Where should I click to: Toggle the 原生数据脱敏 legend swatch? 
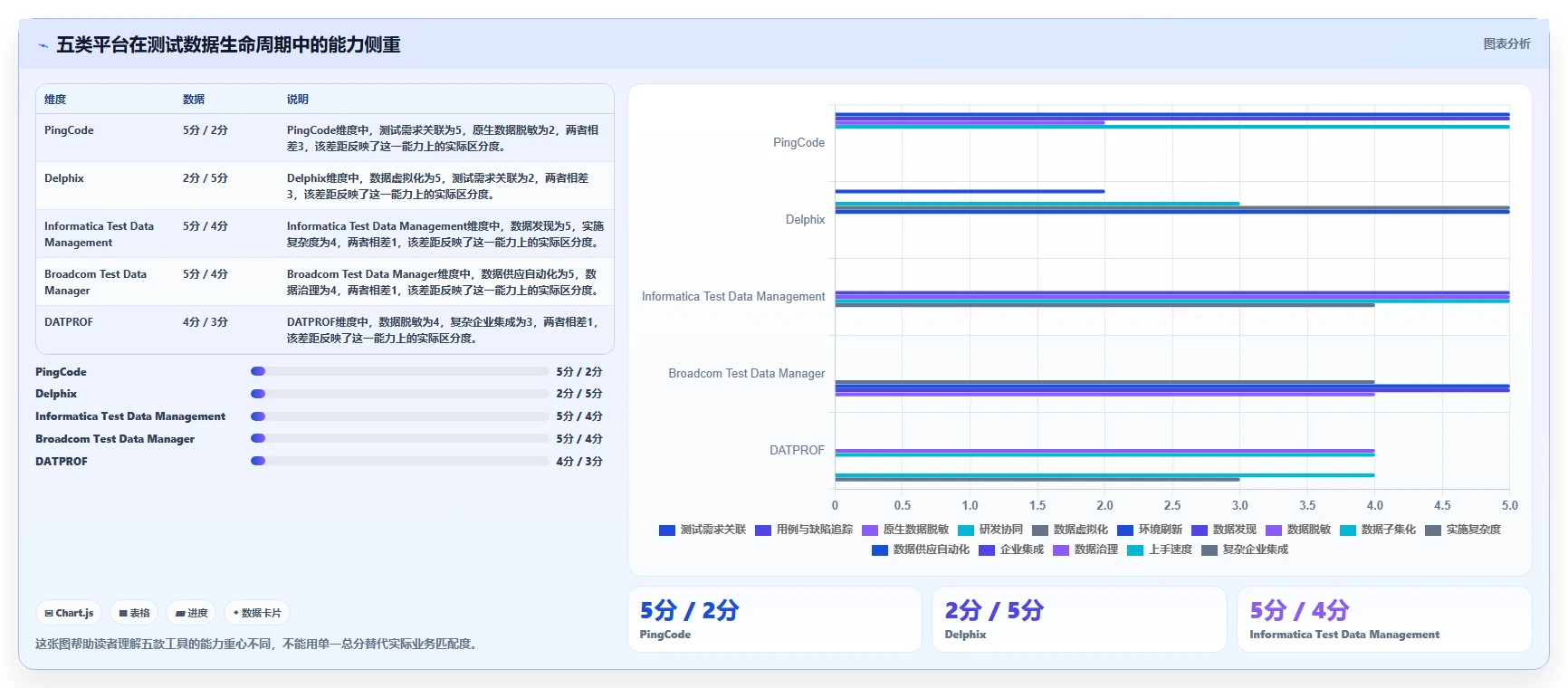point(870,530)
